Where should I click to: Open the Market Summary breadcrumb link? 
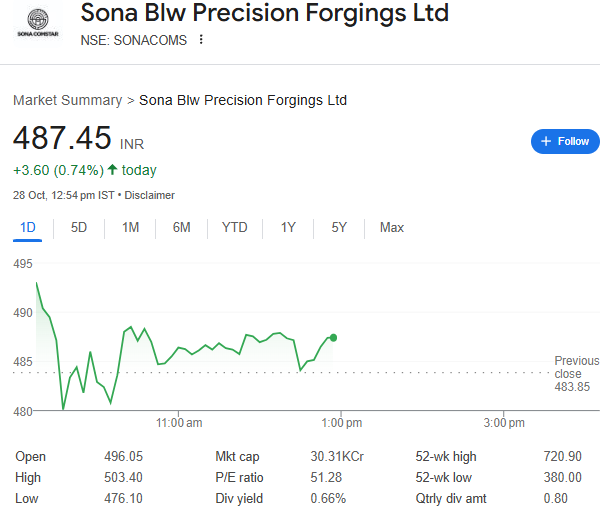click(66, 100)
